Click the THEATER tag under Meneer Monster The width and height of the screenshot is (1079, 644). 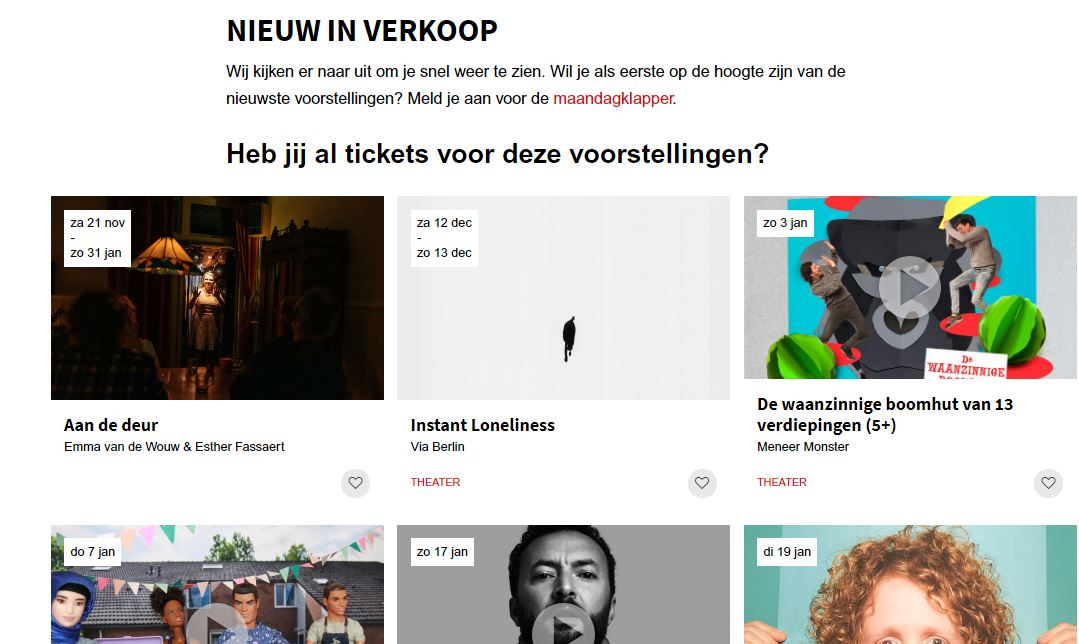(782, 482)
